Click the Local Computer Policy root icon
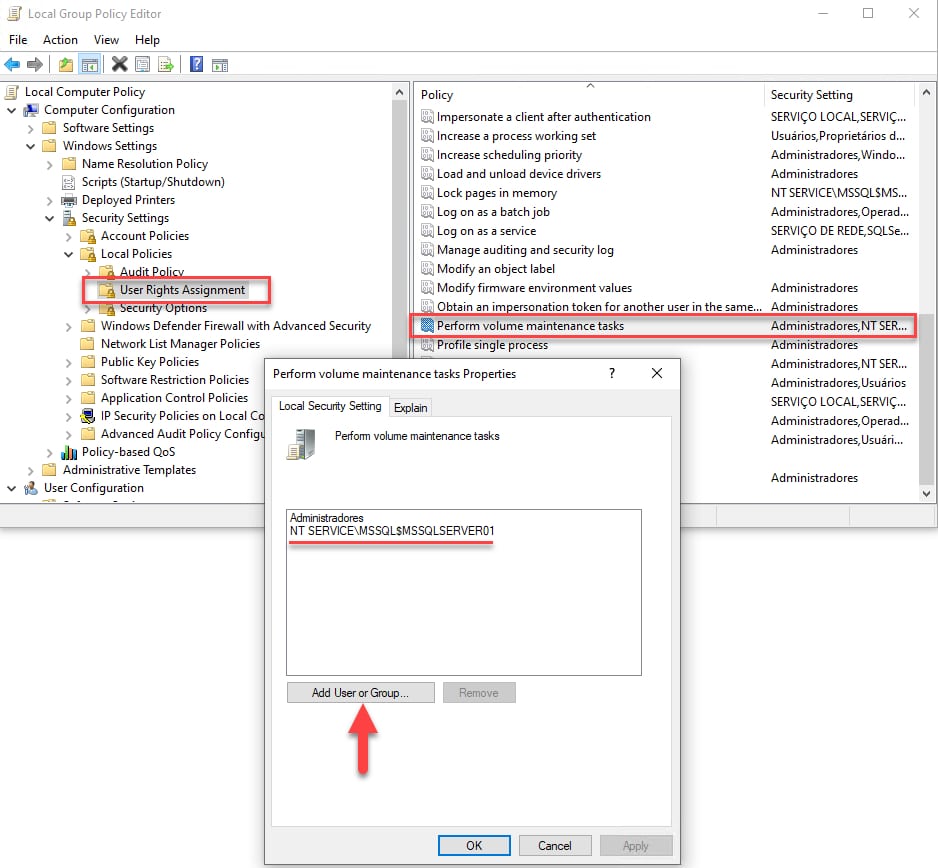938x868 pixels. [11, 92]
